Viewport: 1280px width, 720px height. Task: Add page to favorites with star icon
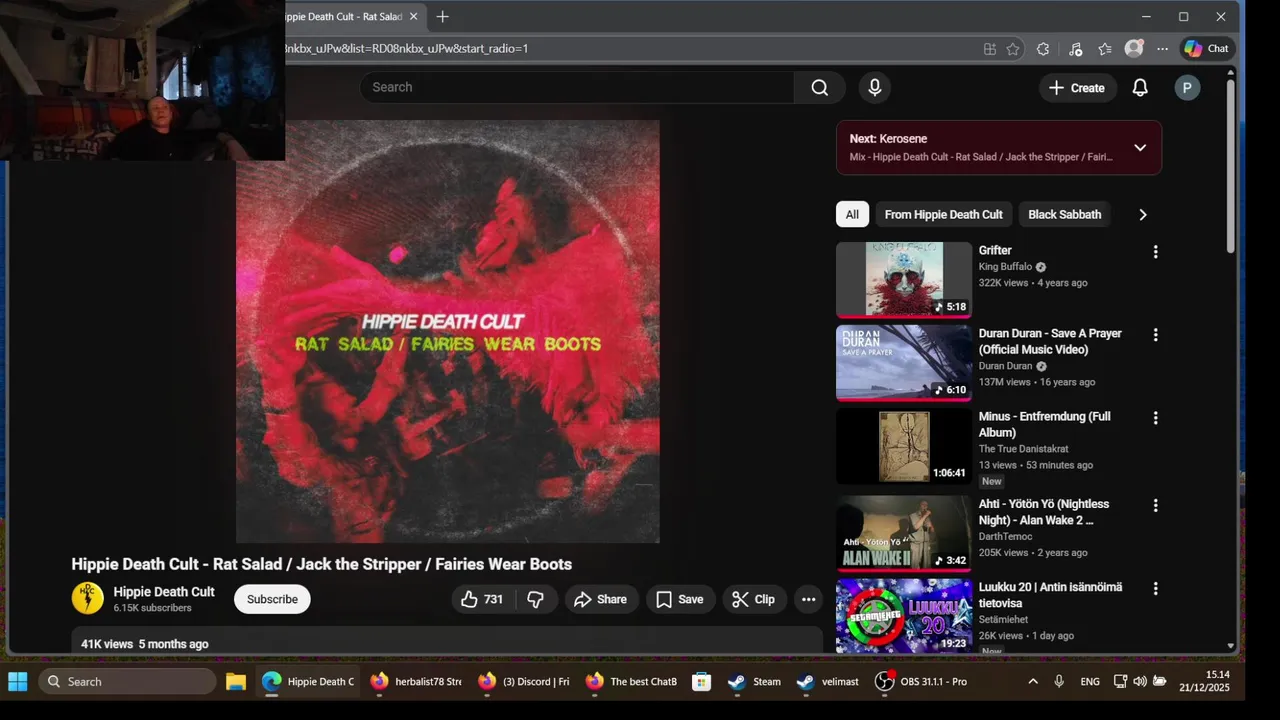[x=1013, y=49]
